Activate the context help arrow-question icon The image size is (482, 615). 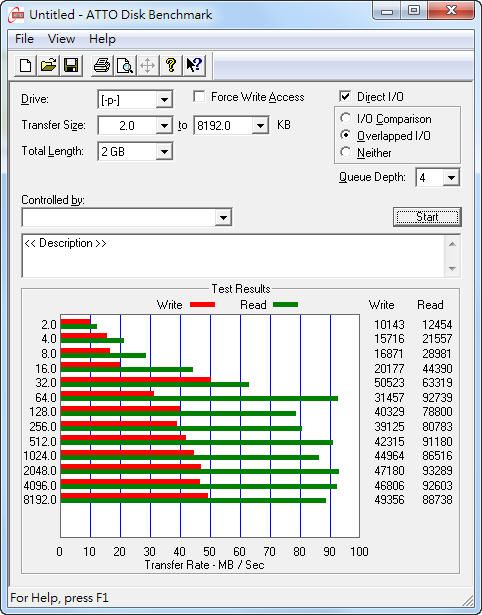coord(194,65)
